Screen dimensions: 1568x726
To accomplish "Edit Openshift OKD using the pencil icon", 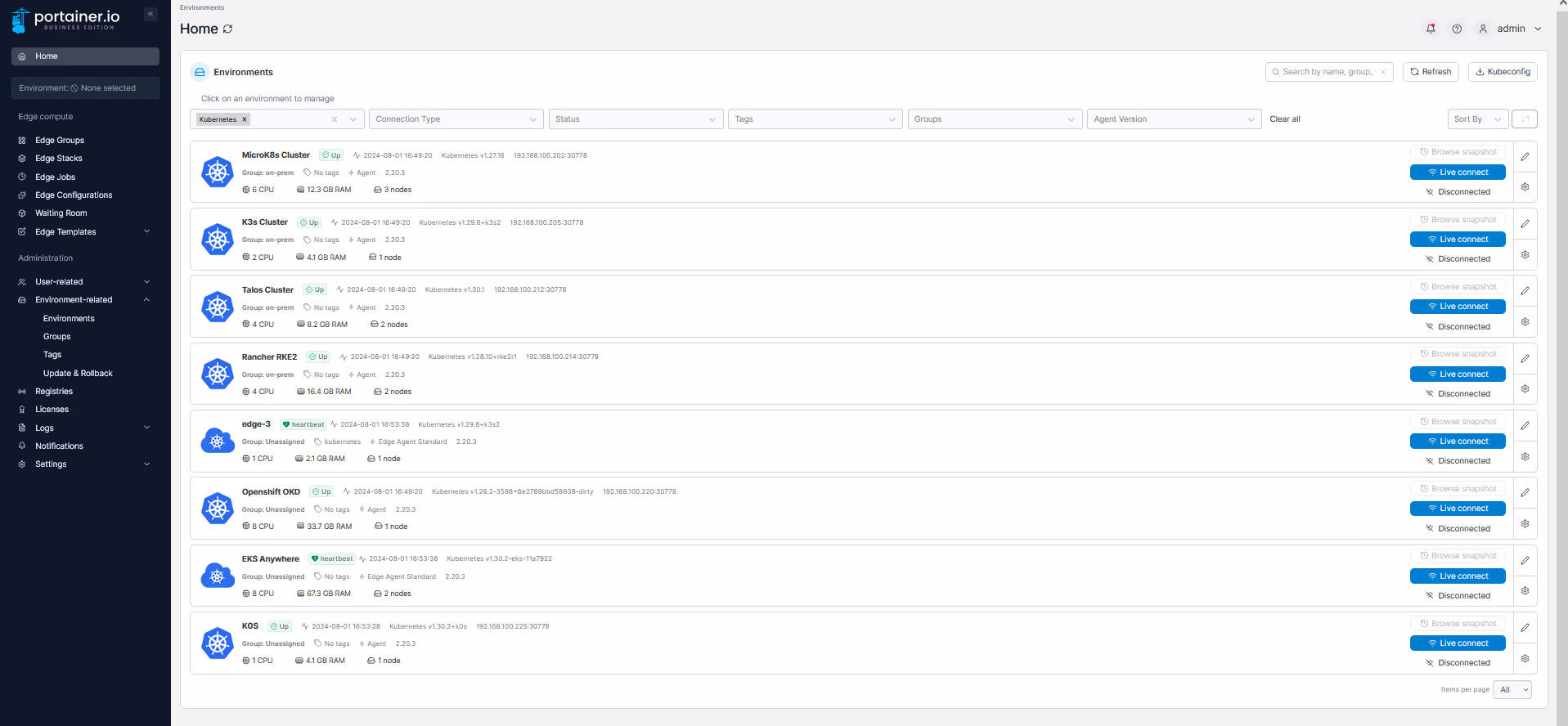I will coord(1525,493).
